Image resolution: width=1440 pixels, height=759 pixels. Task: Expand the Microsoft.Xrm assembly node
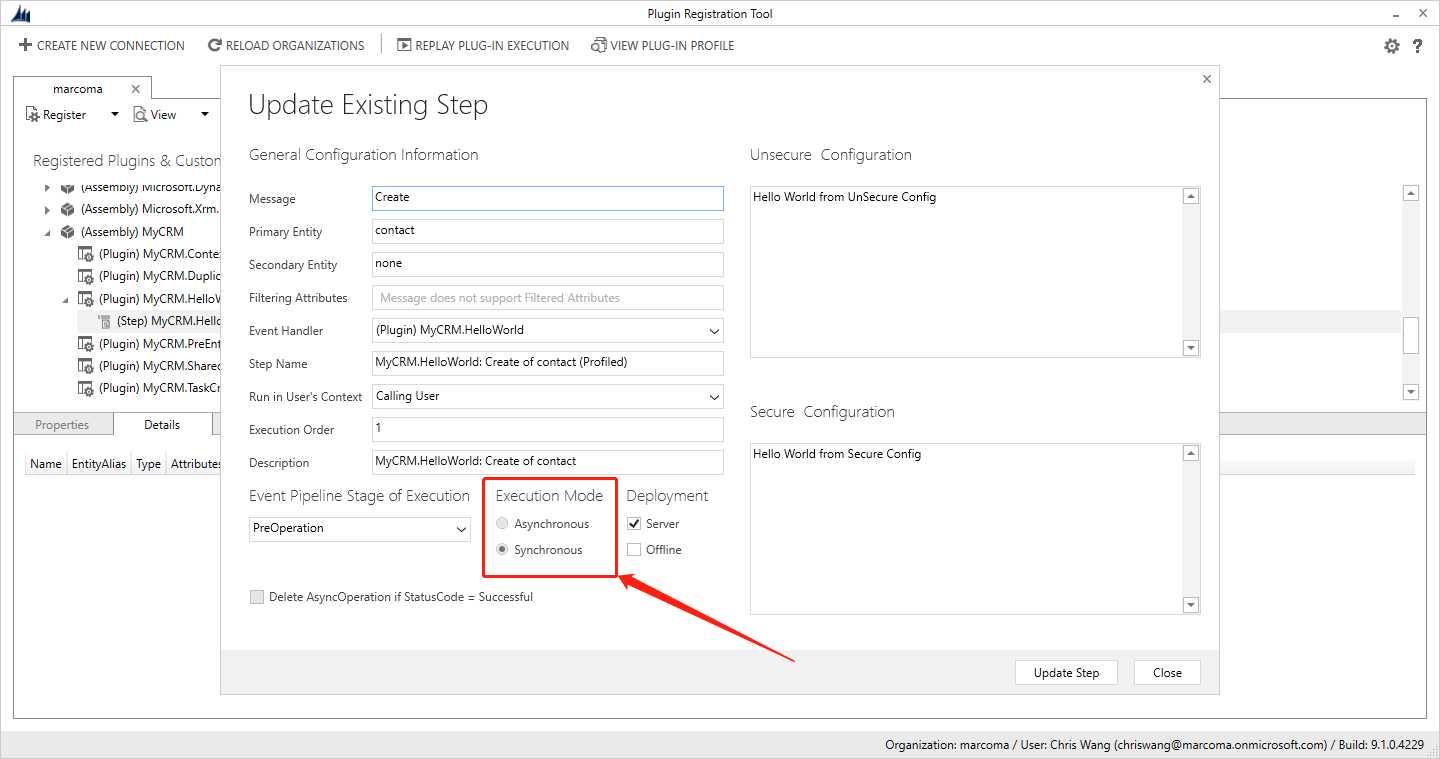pyautogui.click(x=47, y=209)
